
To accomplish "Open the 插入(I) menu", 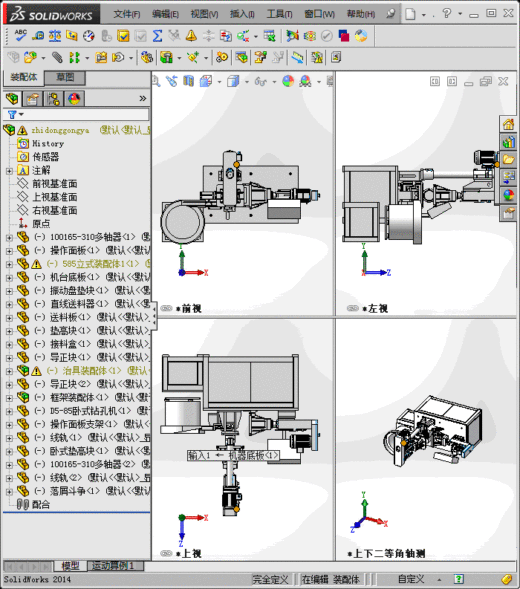I will 242,14.
